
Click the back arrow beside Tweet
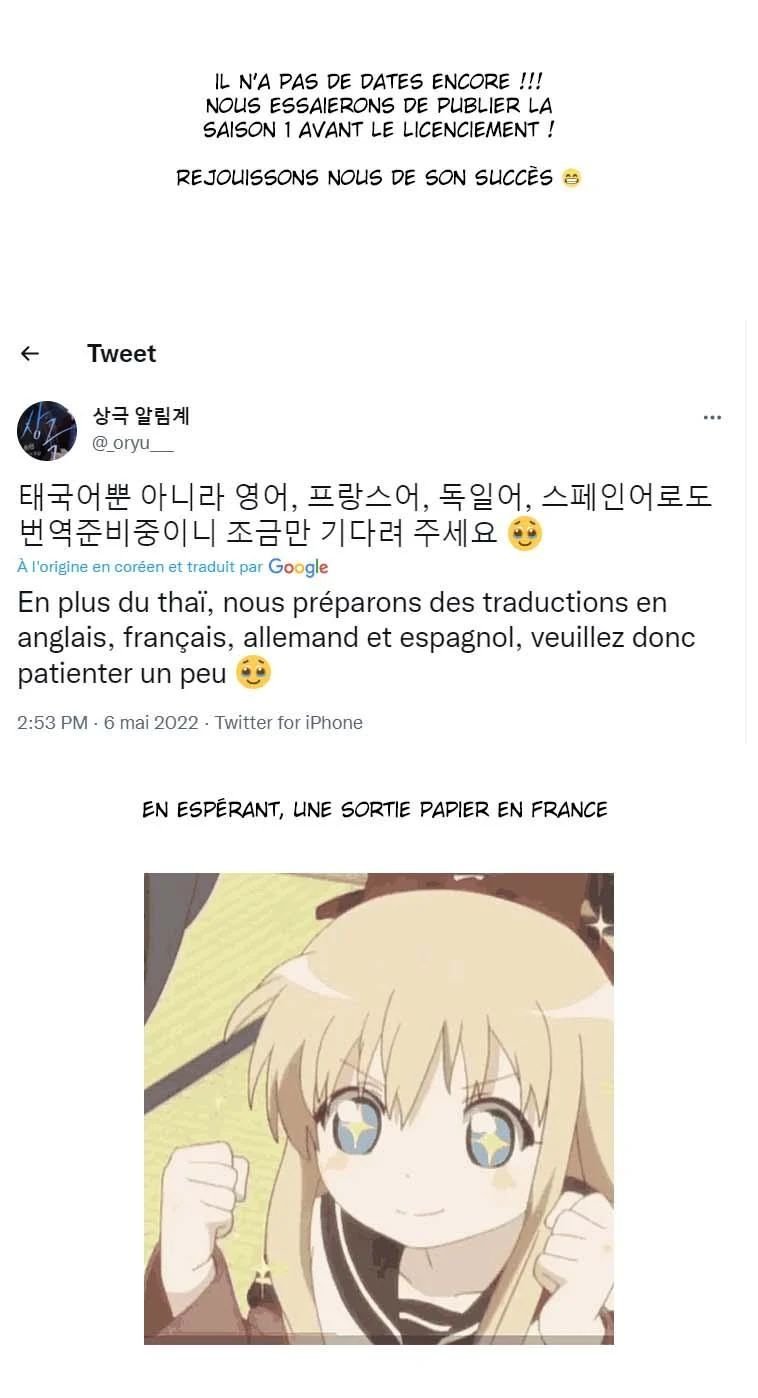tap(30, 353)
